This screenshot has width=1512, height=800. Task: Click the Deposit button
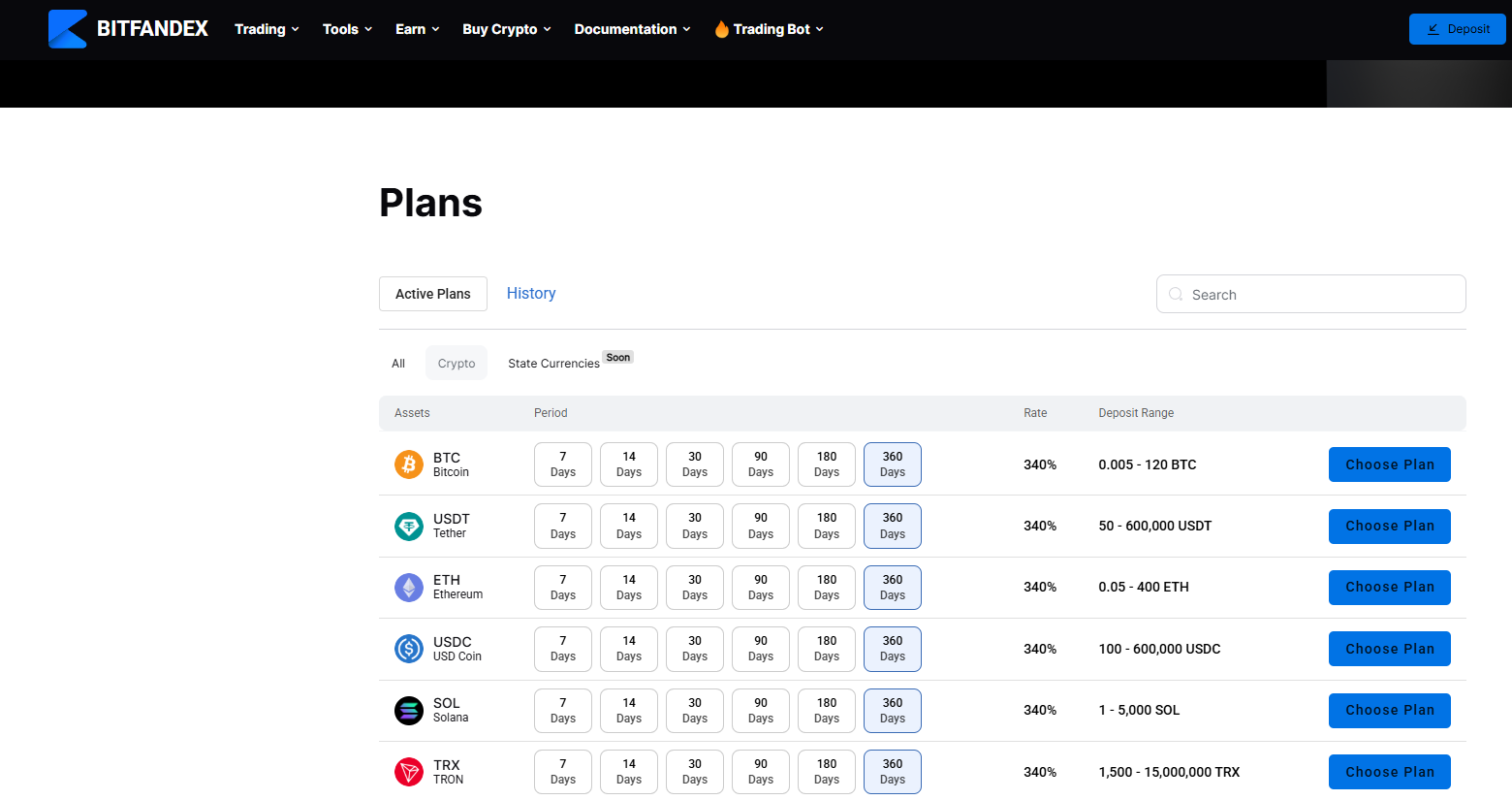(1457, 29)
